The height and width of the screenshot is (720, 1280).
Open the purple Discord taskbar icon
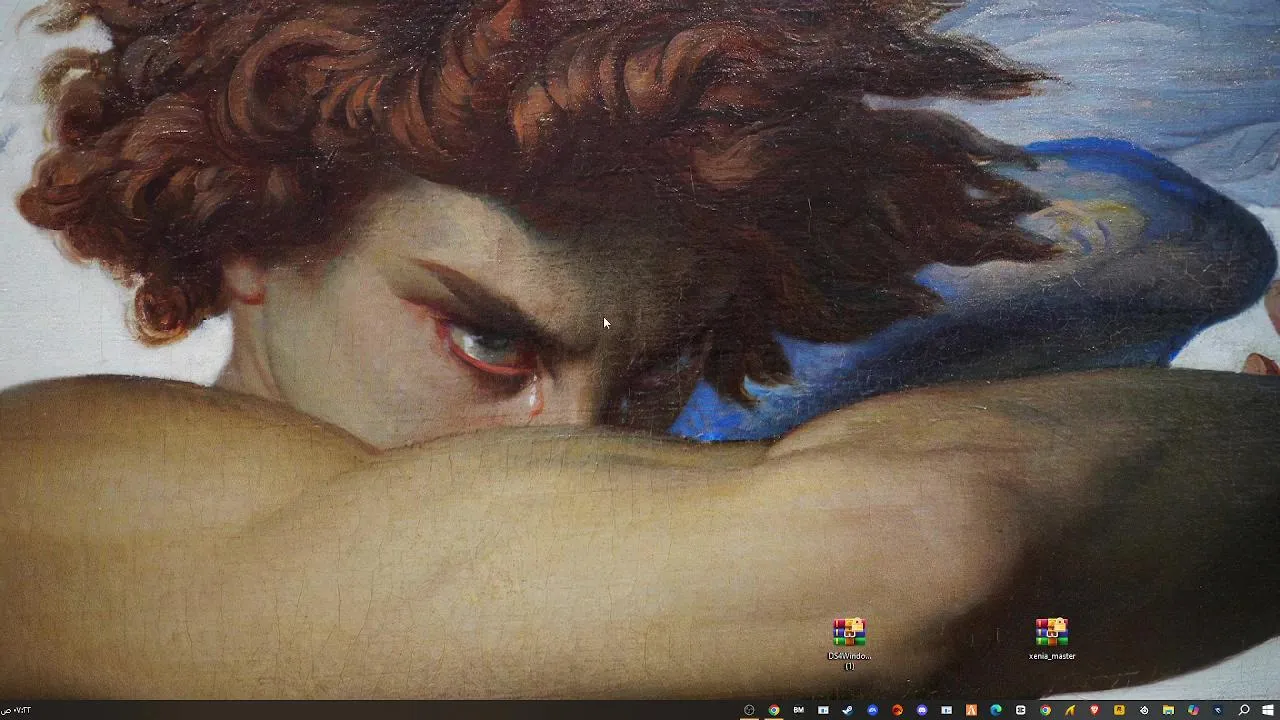tap(922, 710)
